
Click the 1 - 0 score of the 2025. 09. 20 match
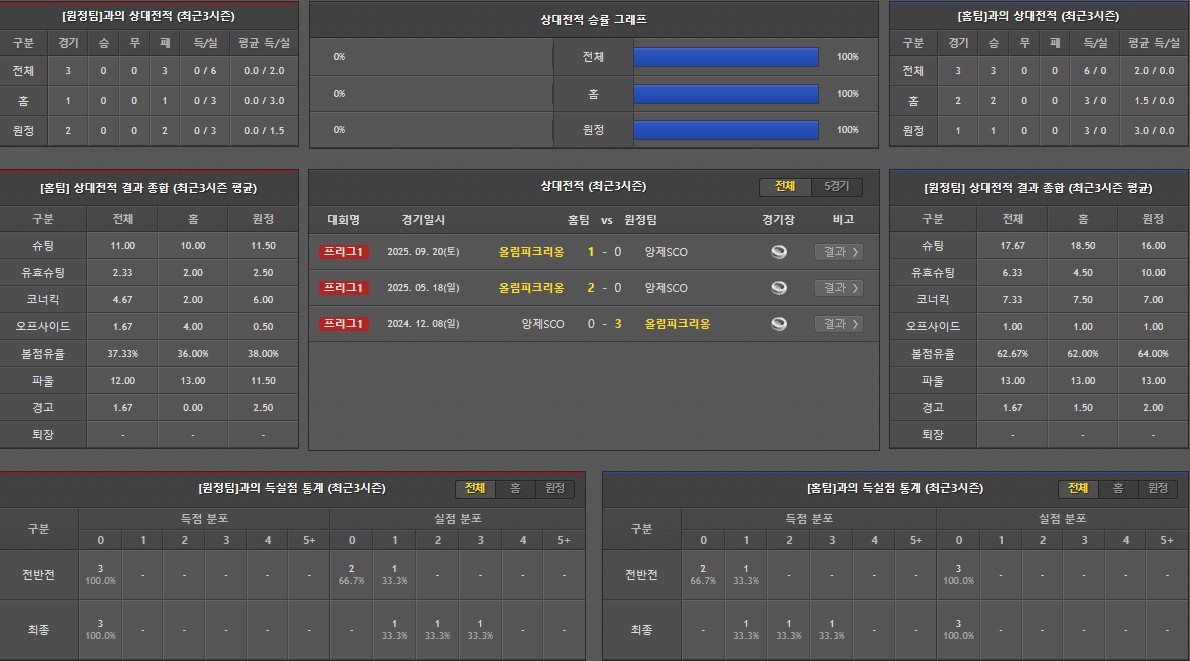click(604, 252)
